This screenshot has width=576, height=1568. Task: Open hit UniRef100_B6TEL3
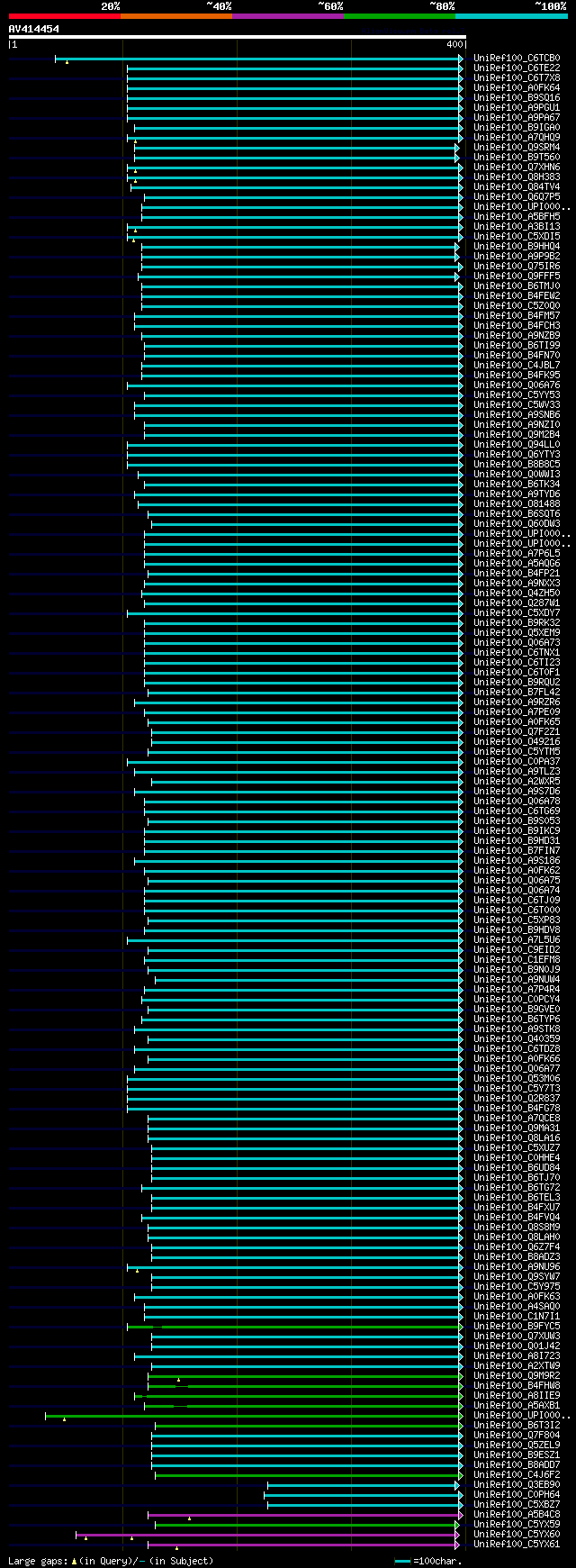517,1198
